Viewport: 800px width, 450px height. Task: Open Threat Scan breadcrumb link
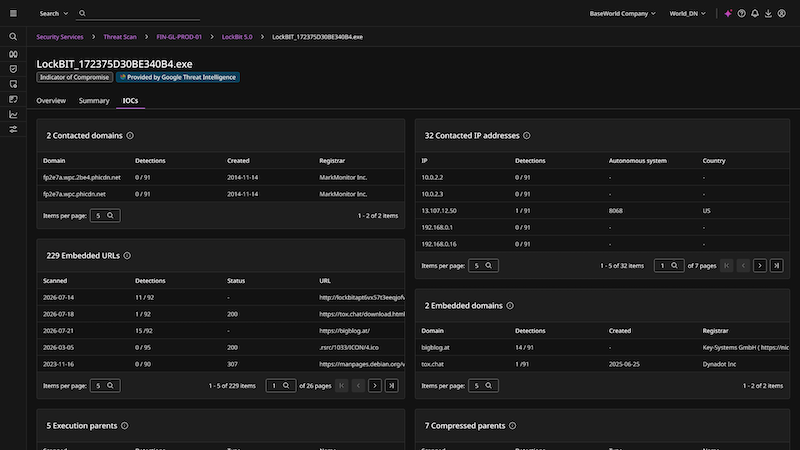tap(120, 37)
